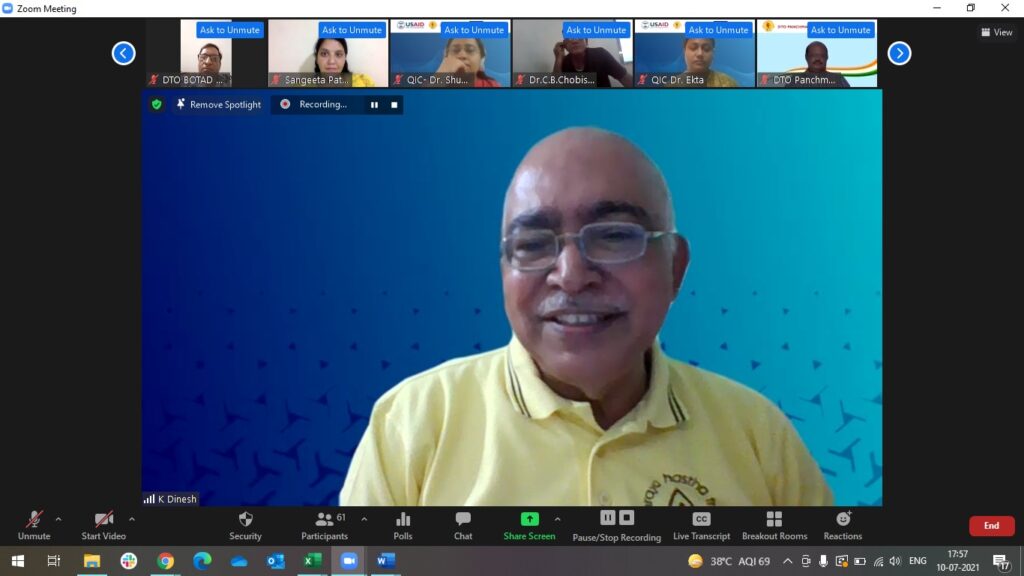Open the View layout menu
1024x576 pixels.
tap(997, 32)
